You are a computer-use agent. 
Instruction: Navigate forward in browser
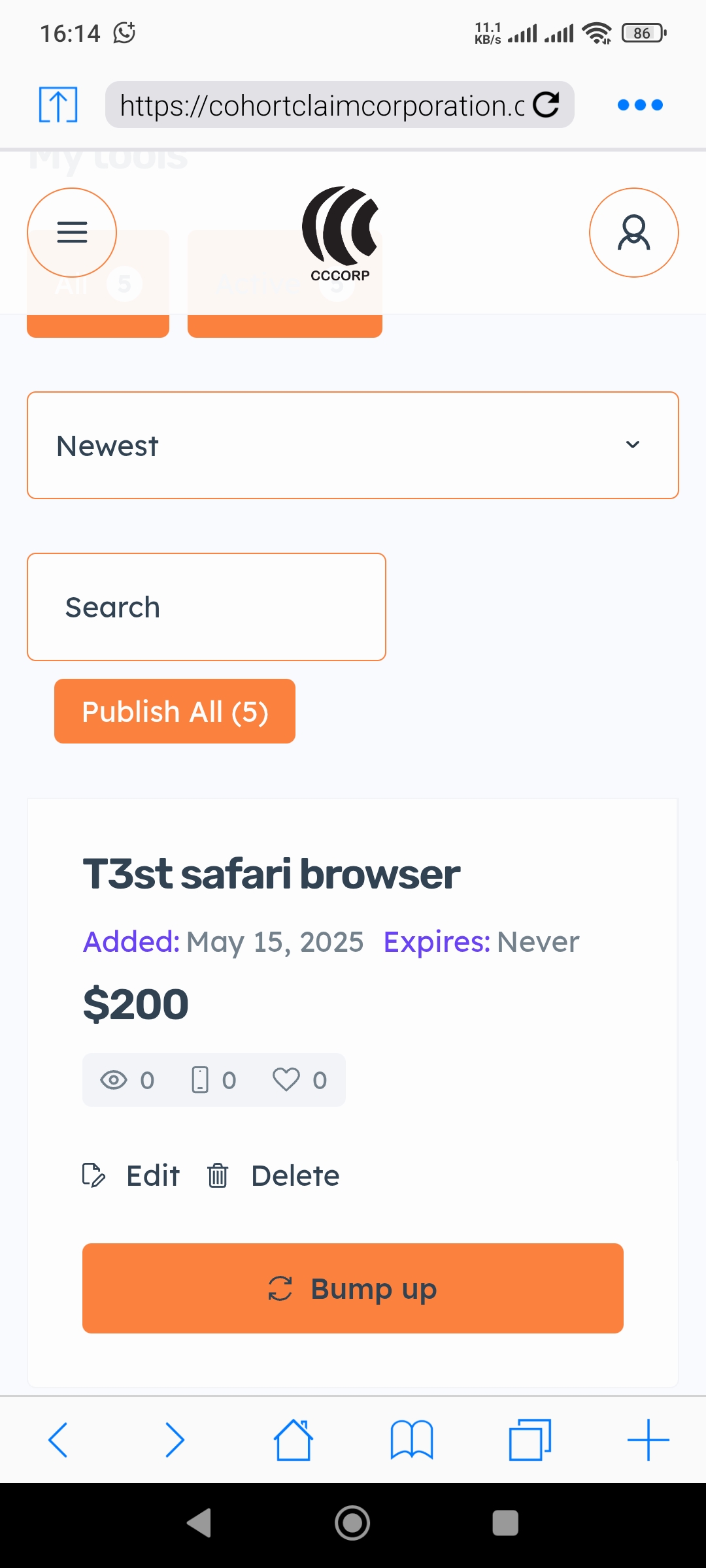tap(175, 1439)
